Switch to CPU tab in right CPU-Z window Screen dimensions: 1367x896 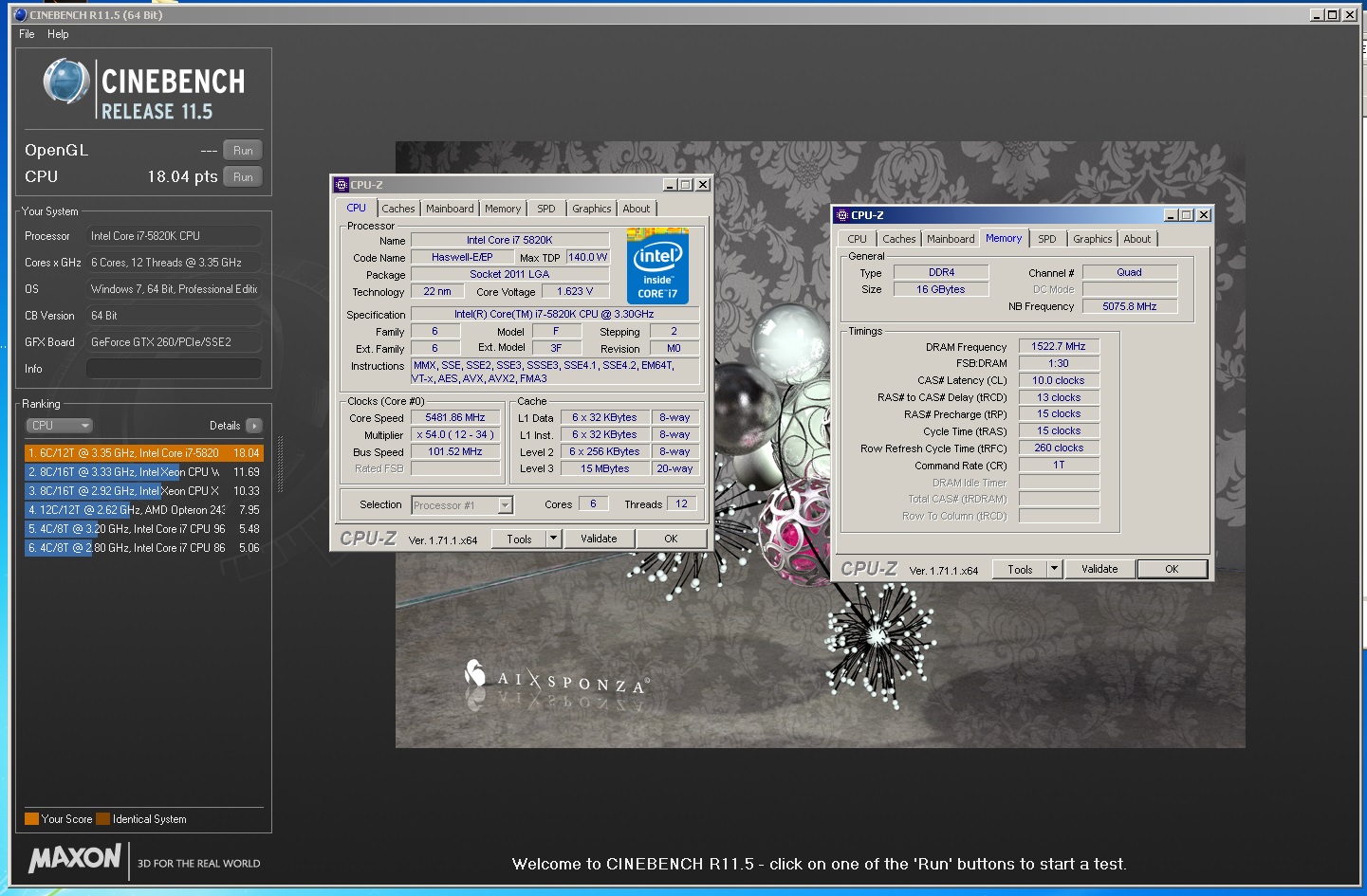(x=857, y=239)
